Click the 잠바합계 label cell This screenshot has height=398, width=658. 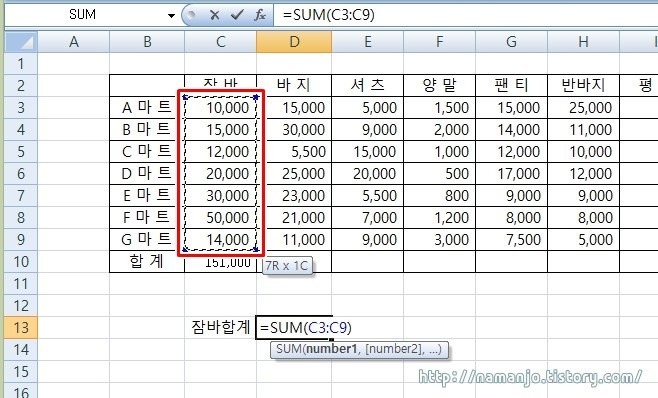coord(221,327)
